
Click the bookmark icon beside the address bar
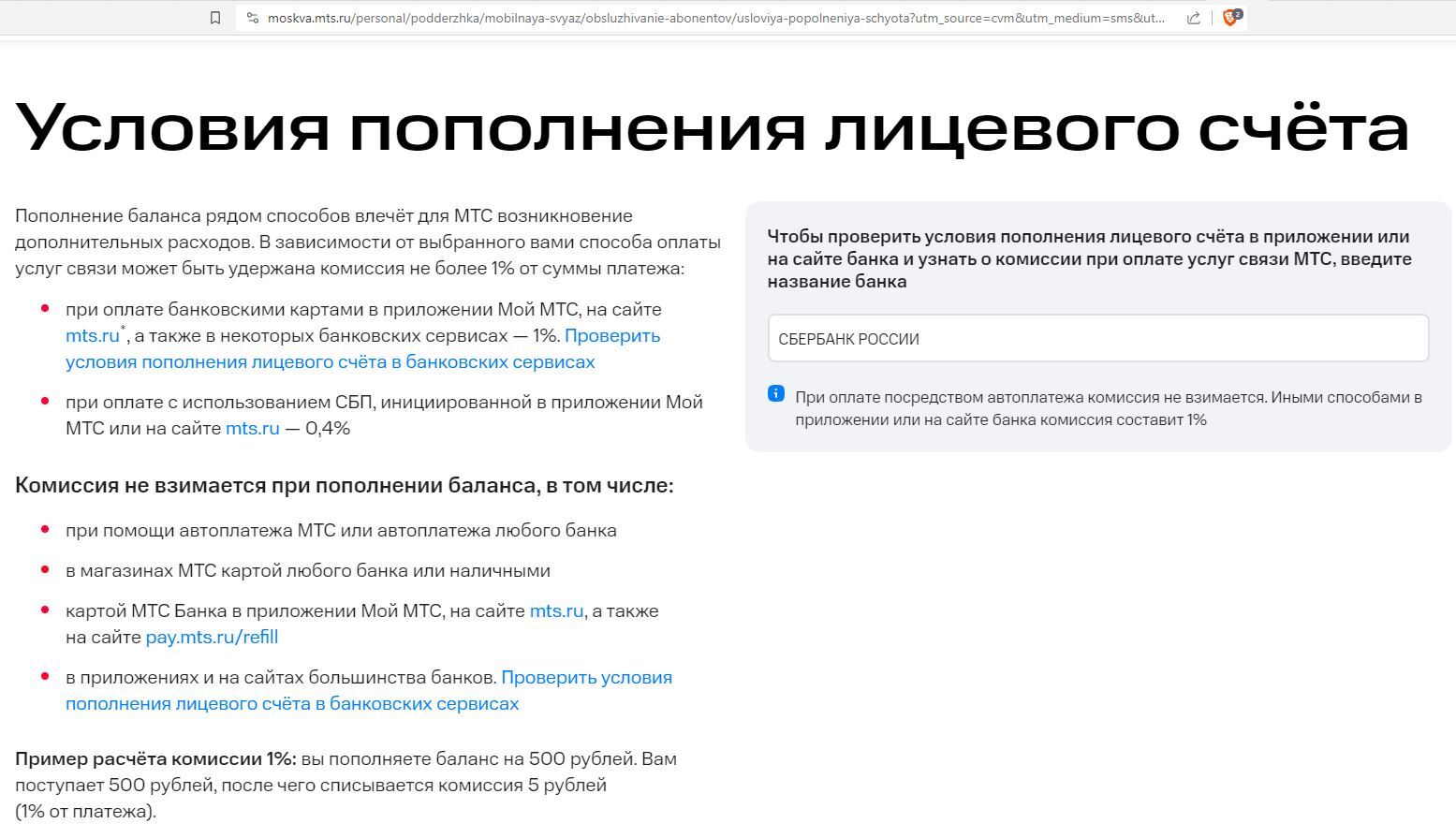click(215, 18)
